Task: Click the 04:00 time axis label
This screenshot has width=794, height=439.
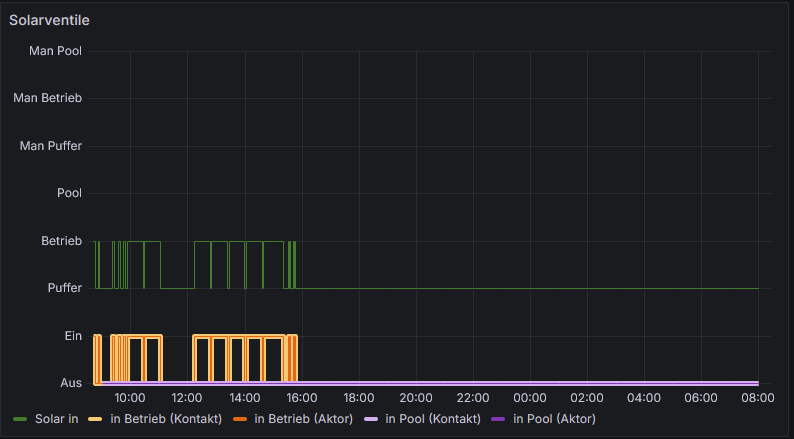Action: click(644, 398)
